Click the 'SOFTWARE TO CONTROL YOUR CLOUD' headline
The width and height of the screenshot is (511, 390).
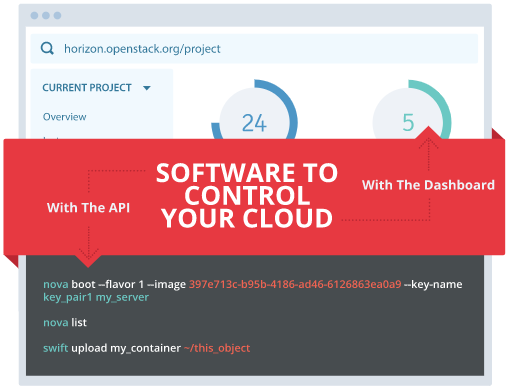(247, 195)
